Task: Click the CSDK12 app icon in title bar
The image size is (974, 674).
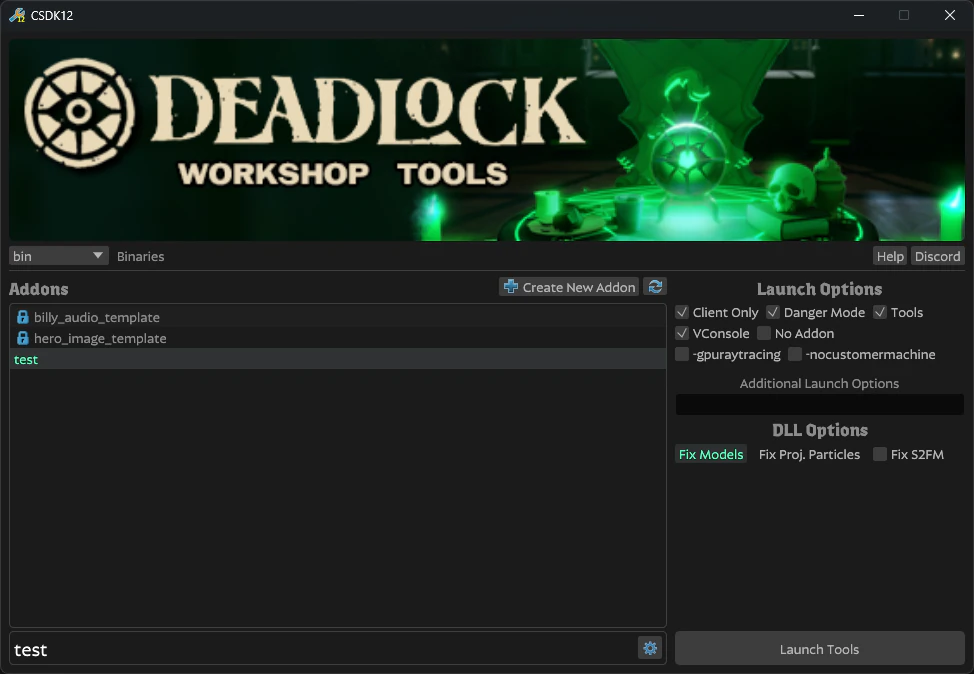Action: (x=17, y=15)
